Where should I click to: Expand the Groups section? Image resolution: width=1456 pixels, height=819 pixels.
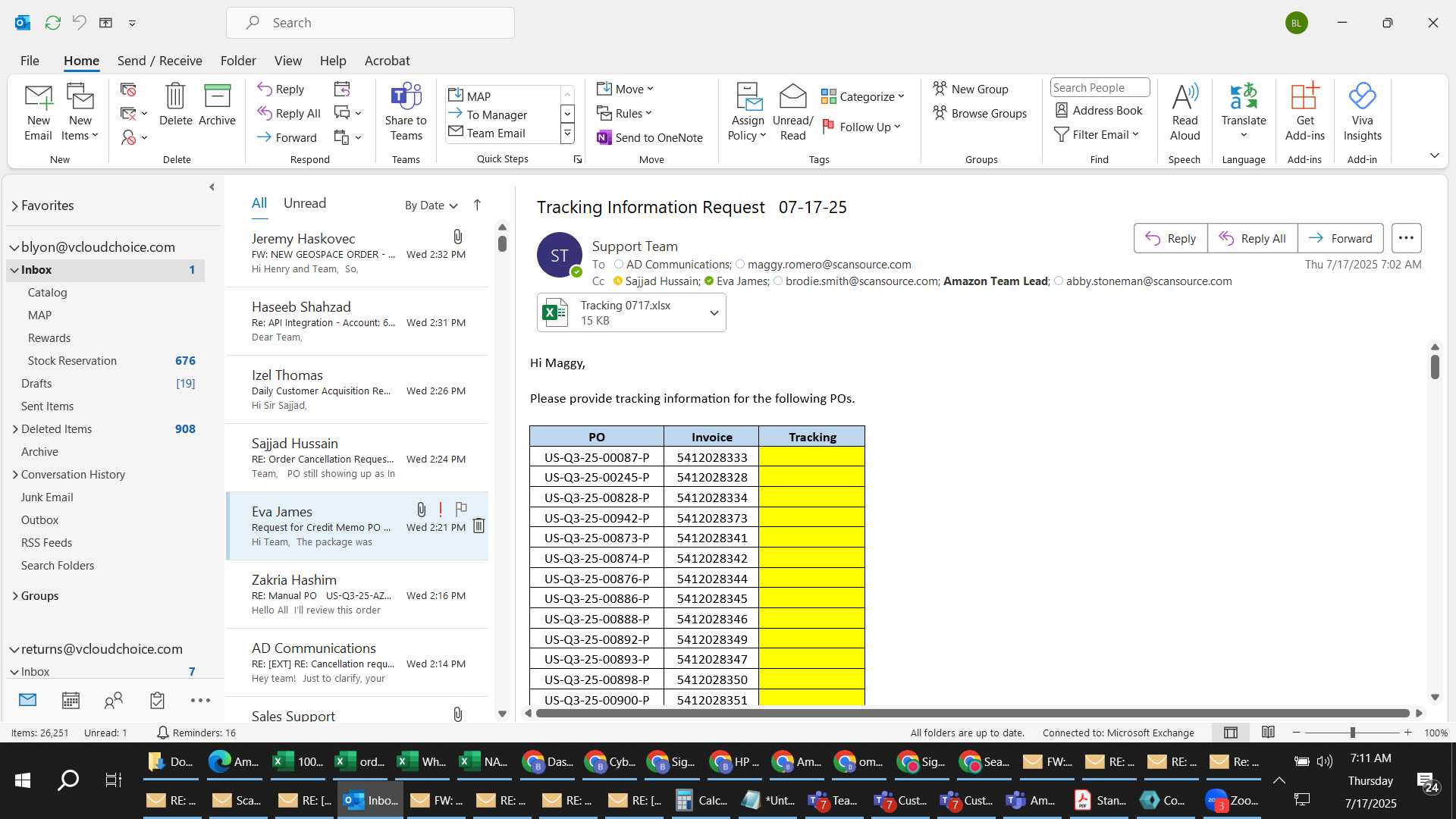(x=14, y=596)
